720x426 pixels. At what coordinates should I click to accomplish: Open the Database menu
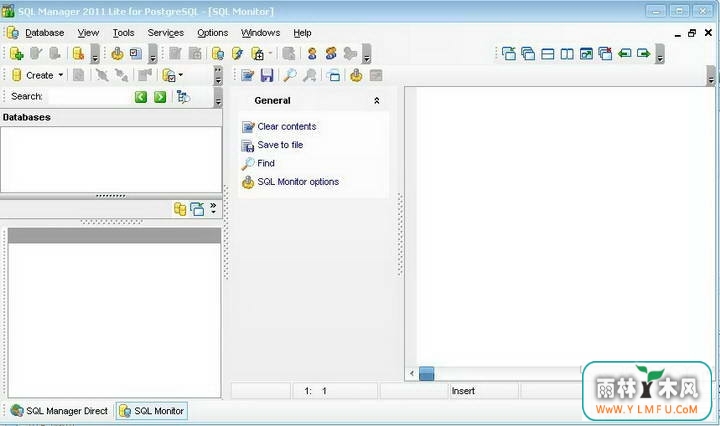click(45, 33)
